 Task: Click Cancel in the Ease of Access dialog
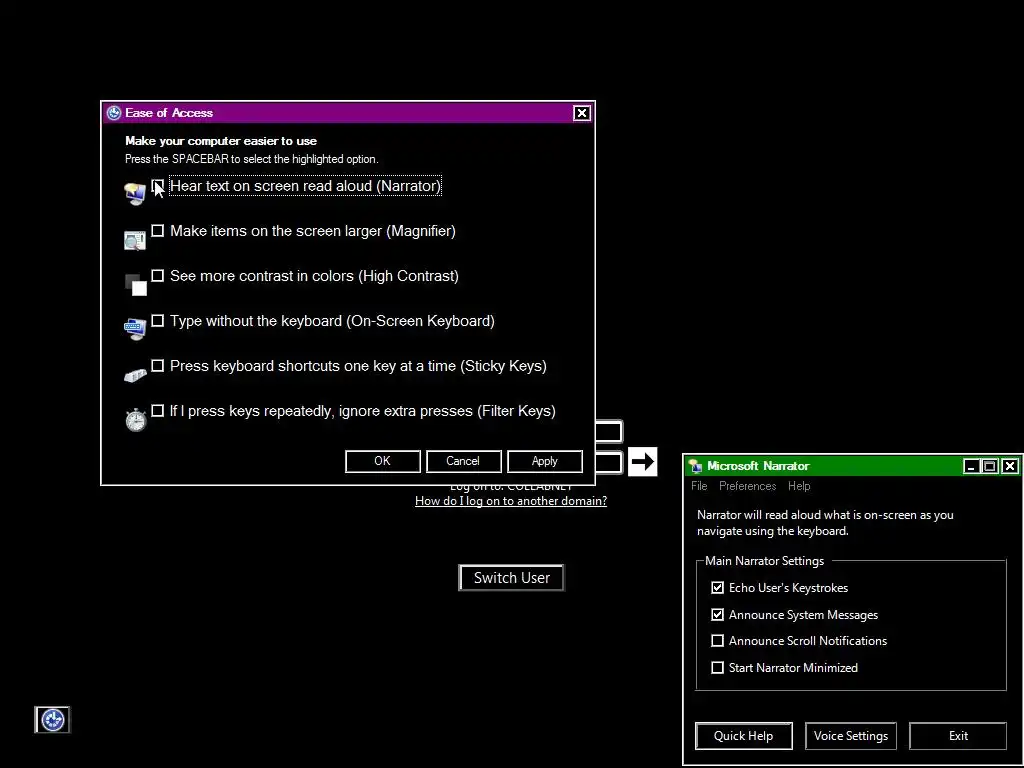463,461
